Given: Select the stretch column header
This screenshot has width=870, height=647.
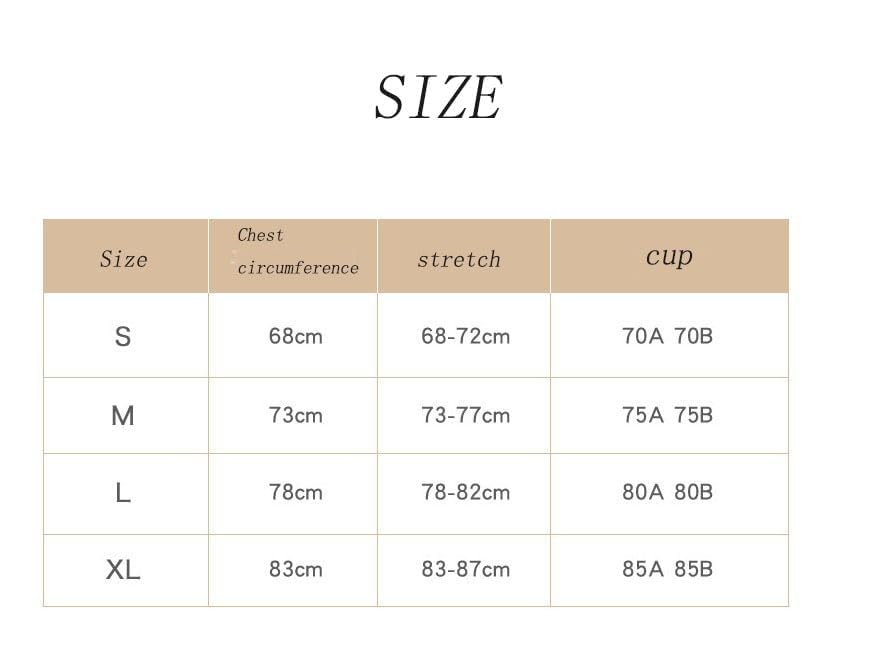Looking at the screenshot, I should tap(459, 259).
